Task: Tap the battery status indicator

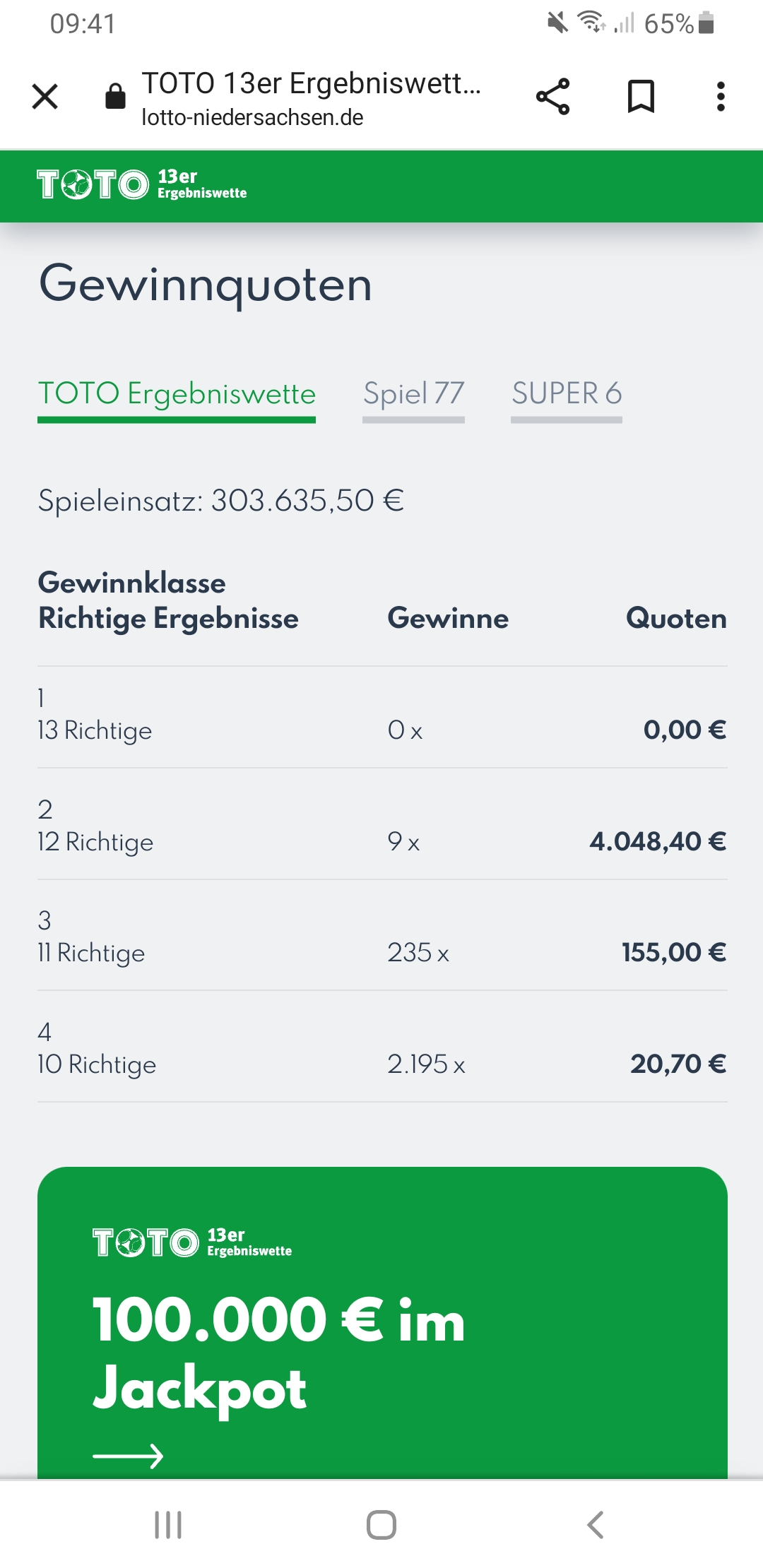Action: click(x=706, y=23)
